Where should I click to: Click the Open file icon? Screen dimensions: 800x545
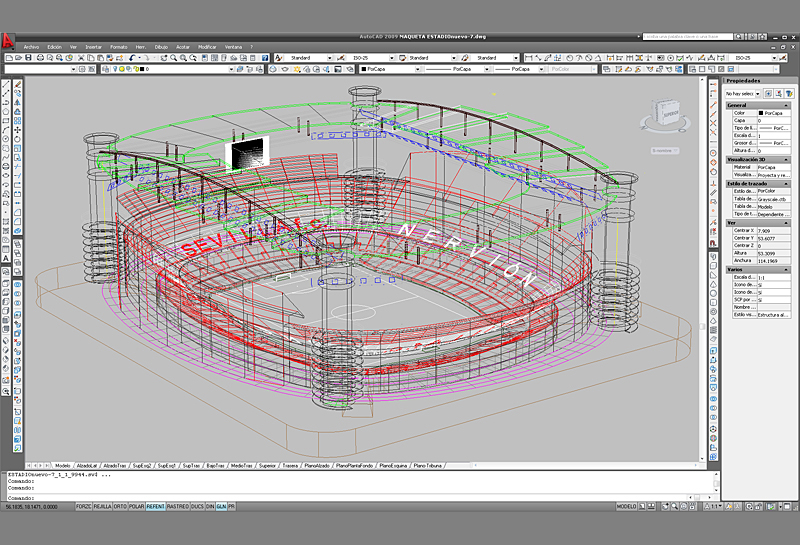[x=18, y=58]
